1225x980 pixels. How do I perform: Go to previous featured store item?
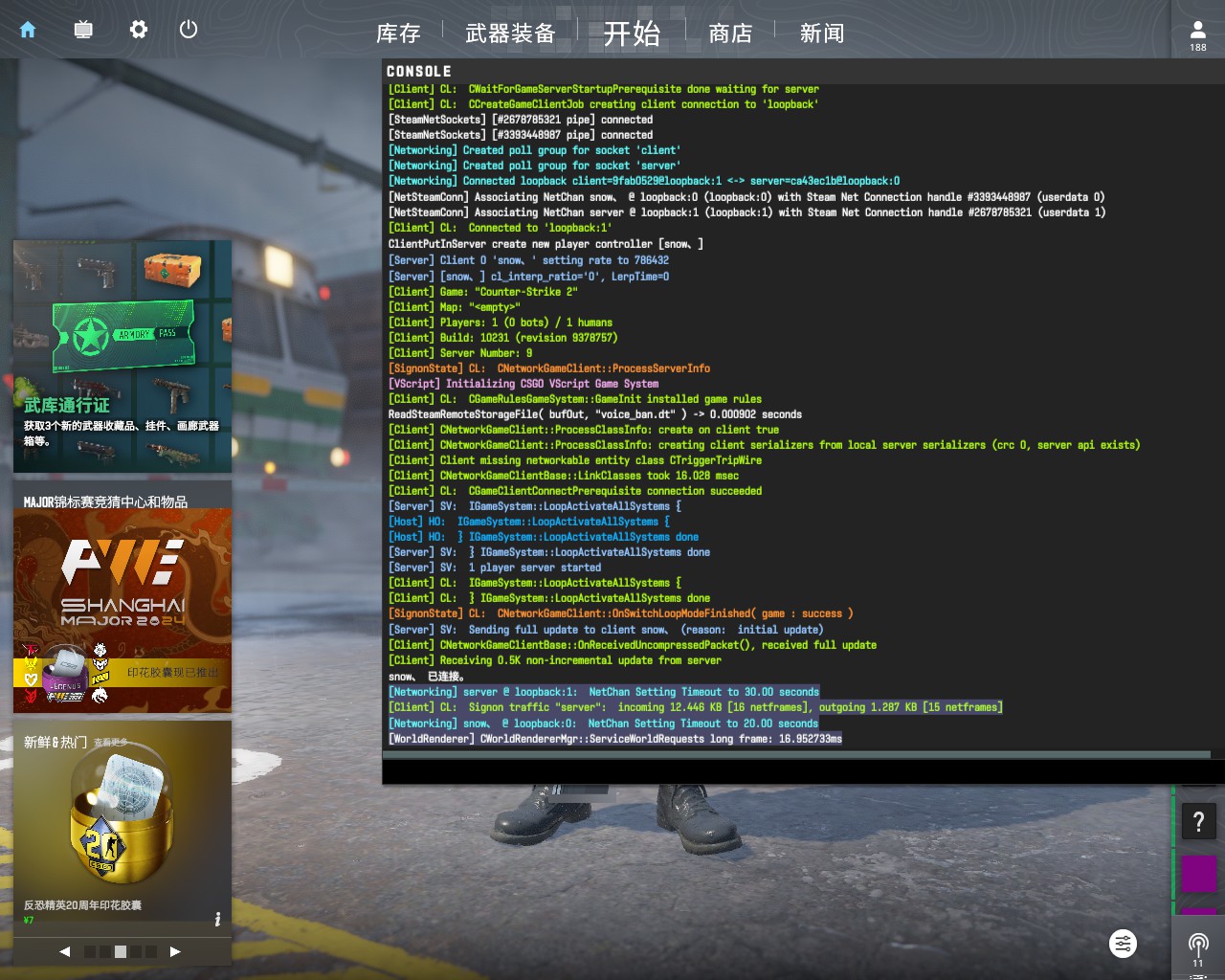[64, 951]
